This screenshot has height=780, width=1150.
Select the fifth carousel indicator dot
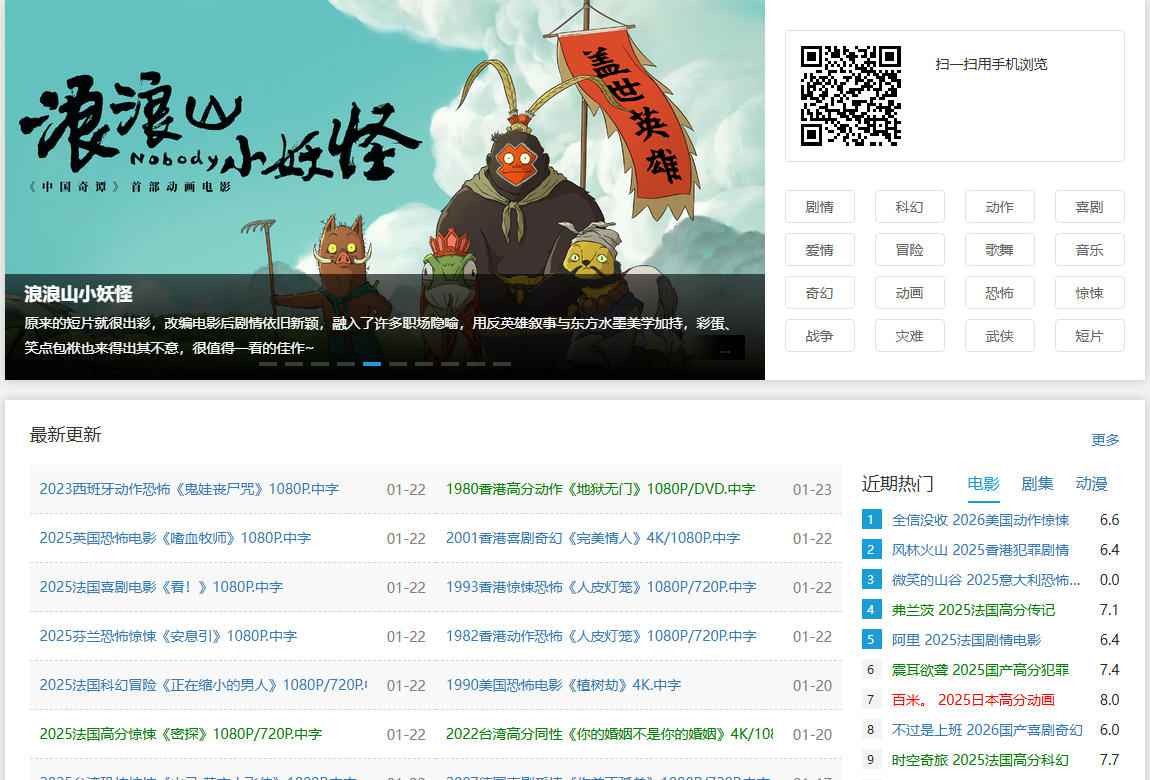373,365
